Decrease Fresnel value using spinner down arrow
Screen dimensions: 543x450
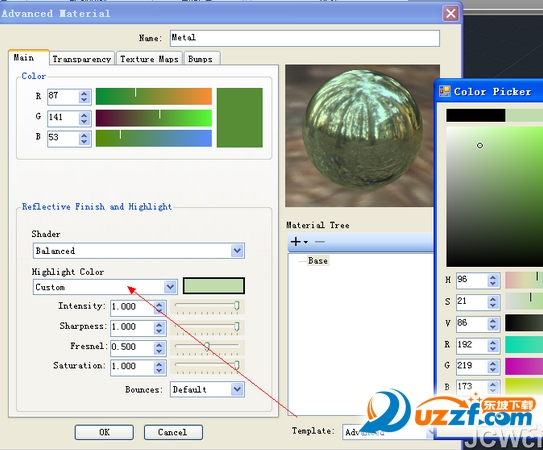point(159,351)
